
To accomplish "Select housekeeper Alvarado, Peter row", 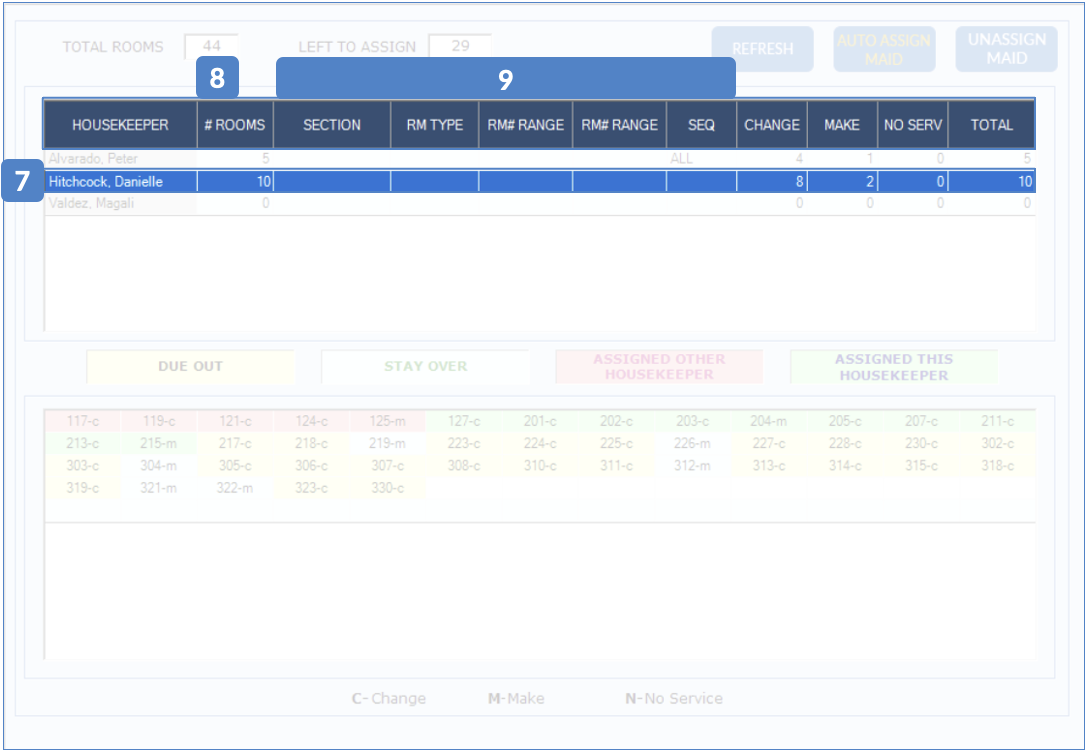I will pos(120,158).
